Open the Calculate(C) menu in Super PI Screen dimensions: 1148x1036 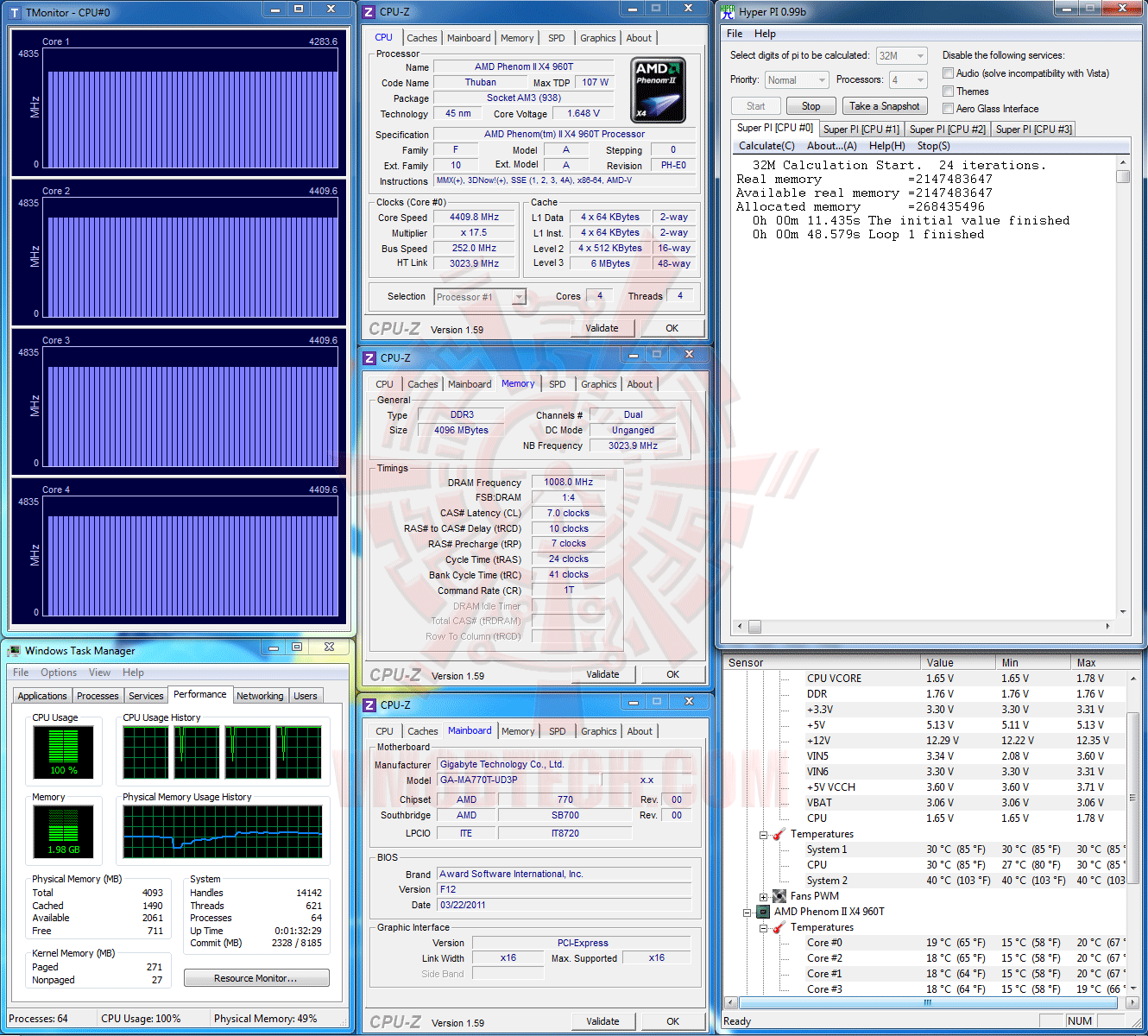[766, 146]
